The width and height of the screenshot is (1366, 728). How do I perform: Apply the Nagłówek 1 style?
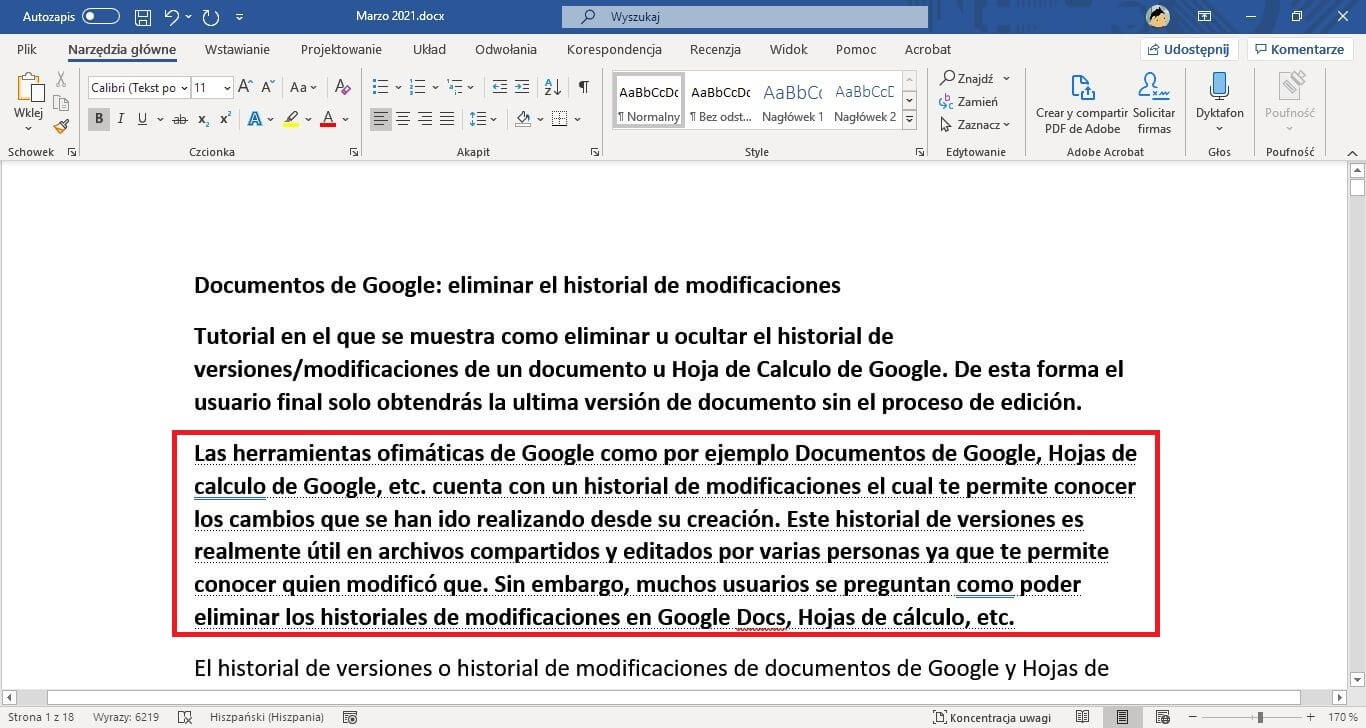793,101
